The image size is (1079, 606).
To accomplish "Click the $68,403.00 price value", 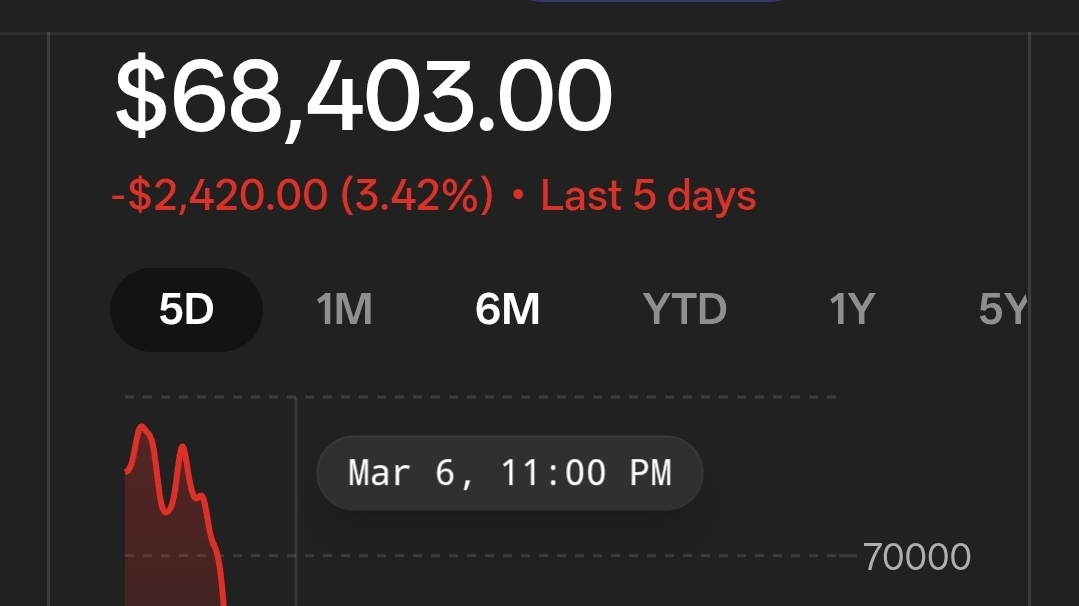I will tap(363, 96).
